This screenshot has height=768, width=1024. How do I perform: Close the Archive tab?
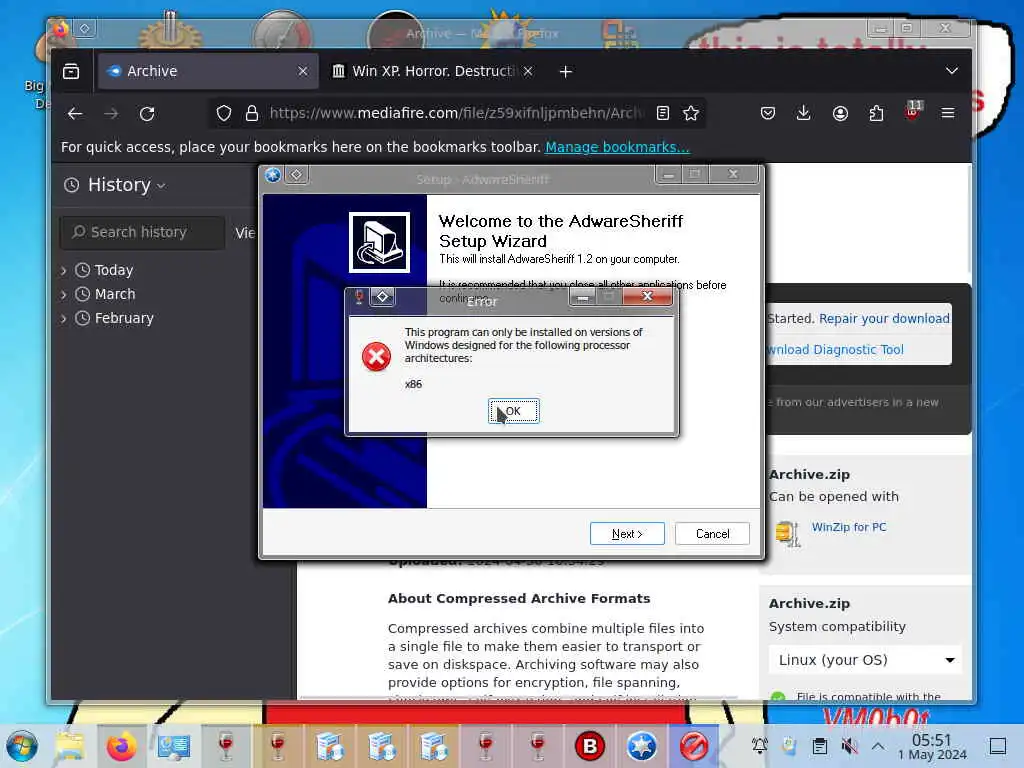(x=303, y=71)
